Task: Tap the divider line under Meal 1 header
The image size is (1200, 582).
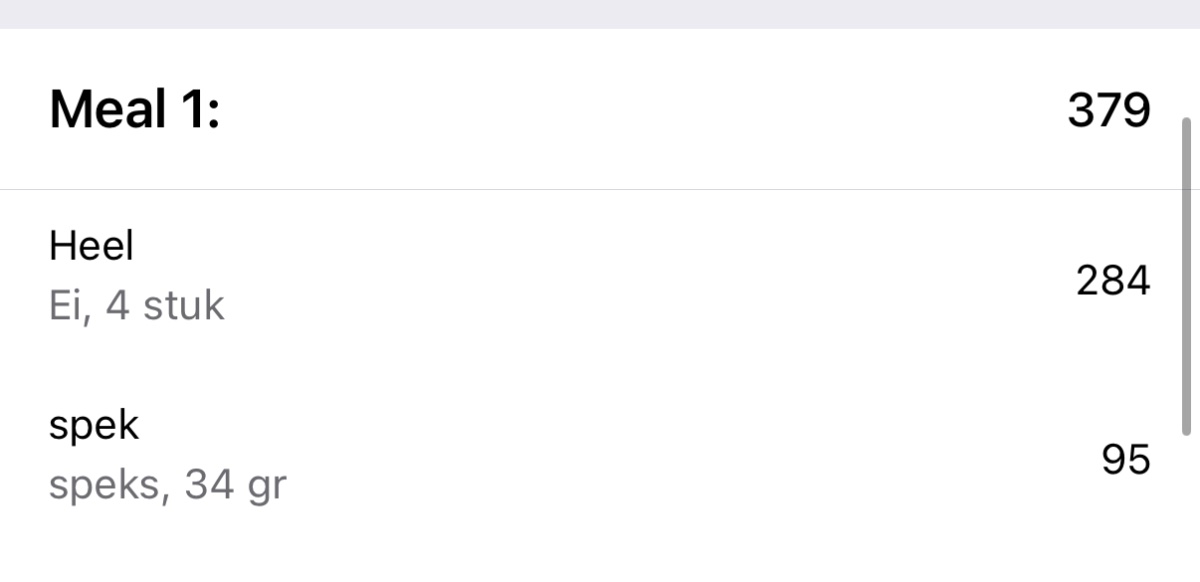Action: point(600,189)
